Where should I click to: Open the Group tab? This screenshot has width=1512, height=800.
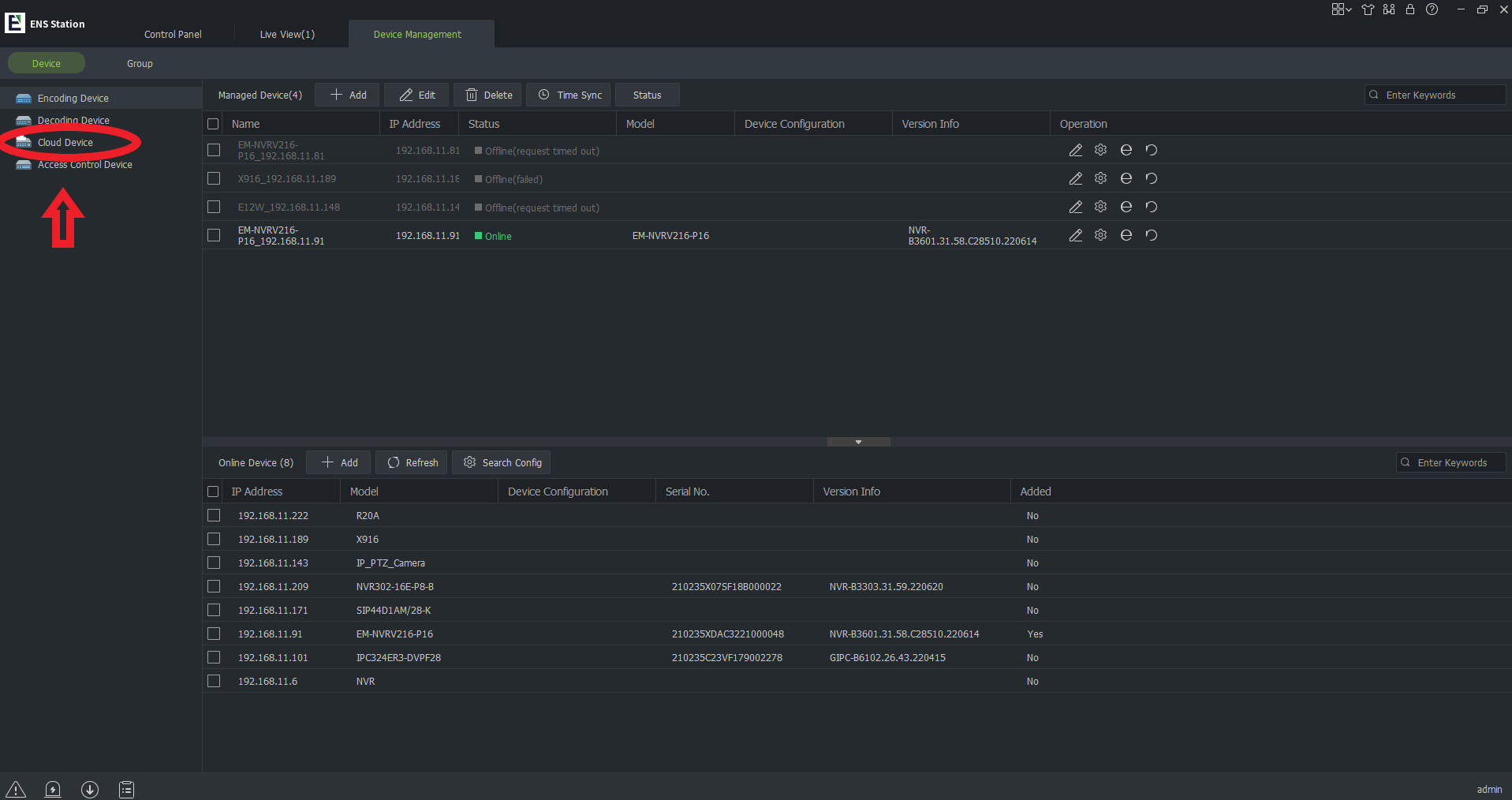(x=140, y=63)
